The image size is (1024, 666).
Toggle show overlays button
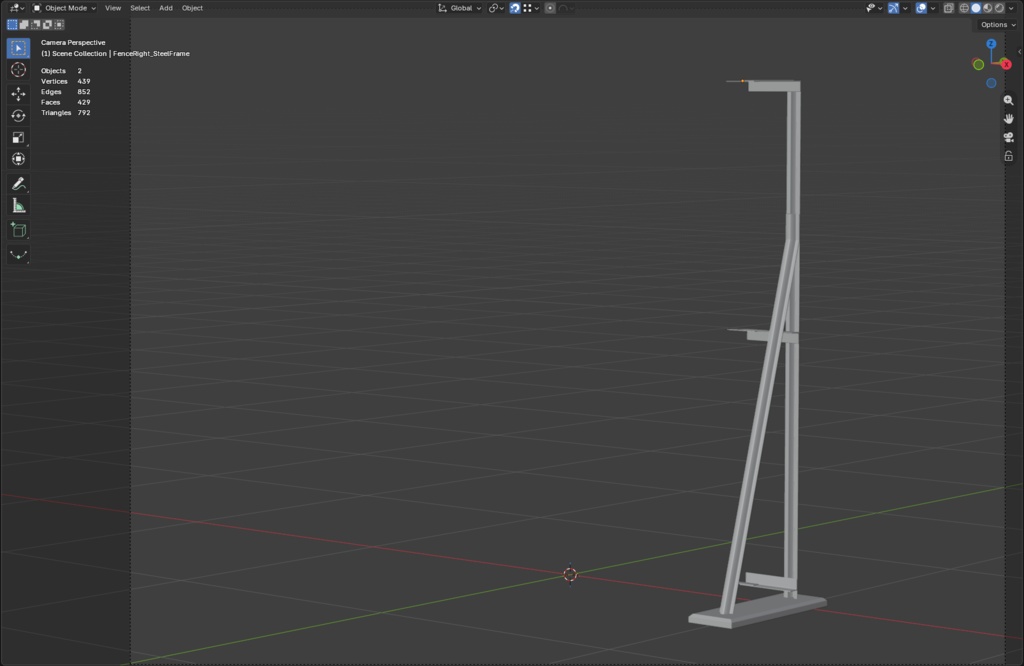pyautogui.click(x=921, y=8)
